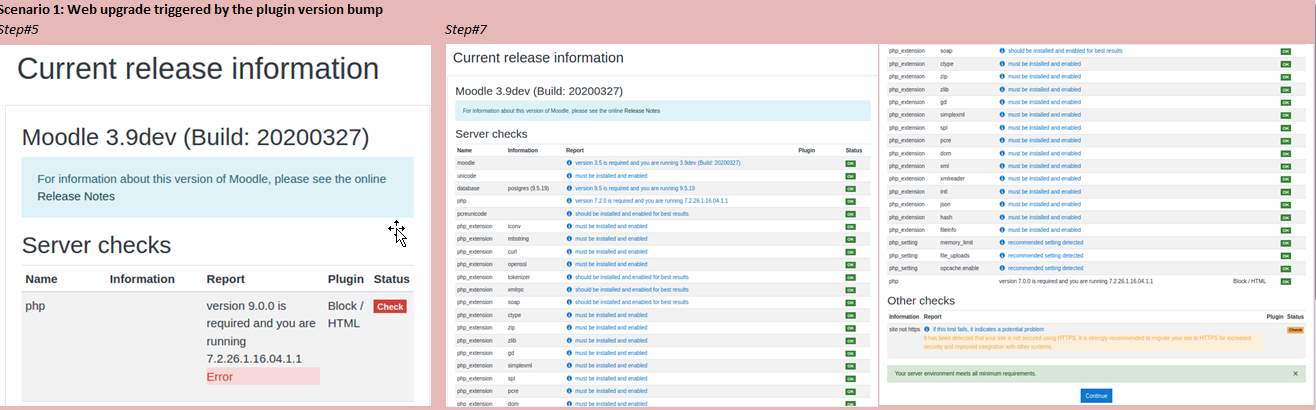
Task: Click the info icon in the intl row
Action: (1002, 191)
